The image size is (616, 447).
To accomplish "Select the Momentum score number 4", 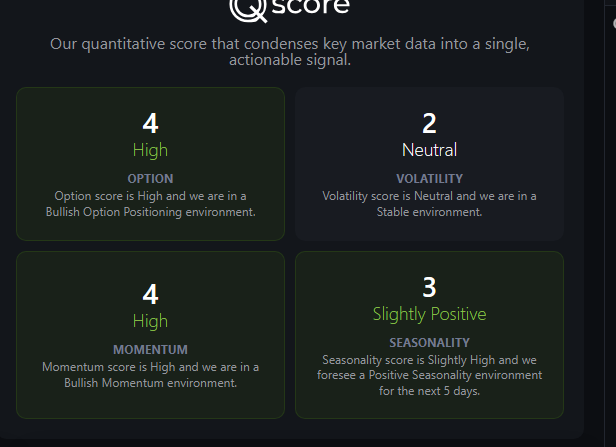I will pos(150,294).
